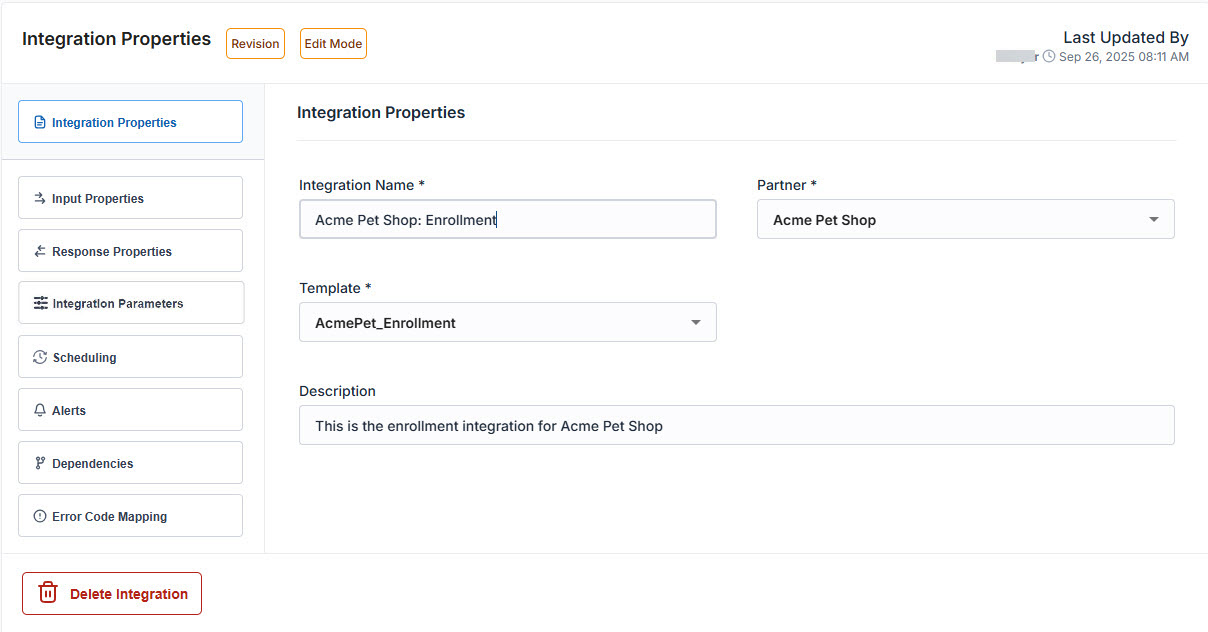Click the Integration Properties document icon
This screenshot has height=632, width=1208.
point(40,123)
